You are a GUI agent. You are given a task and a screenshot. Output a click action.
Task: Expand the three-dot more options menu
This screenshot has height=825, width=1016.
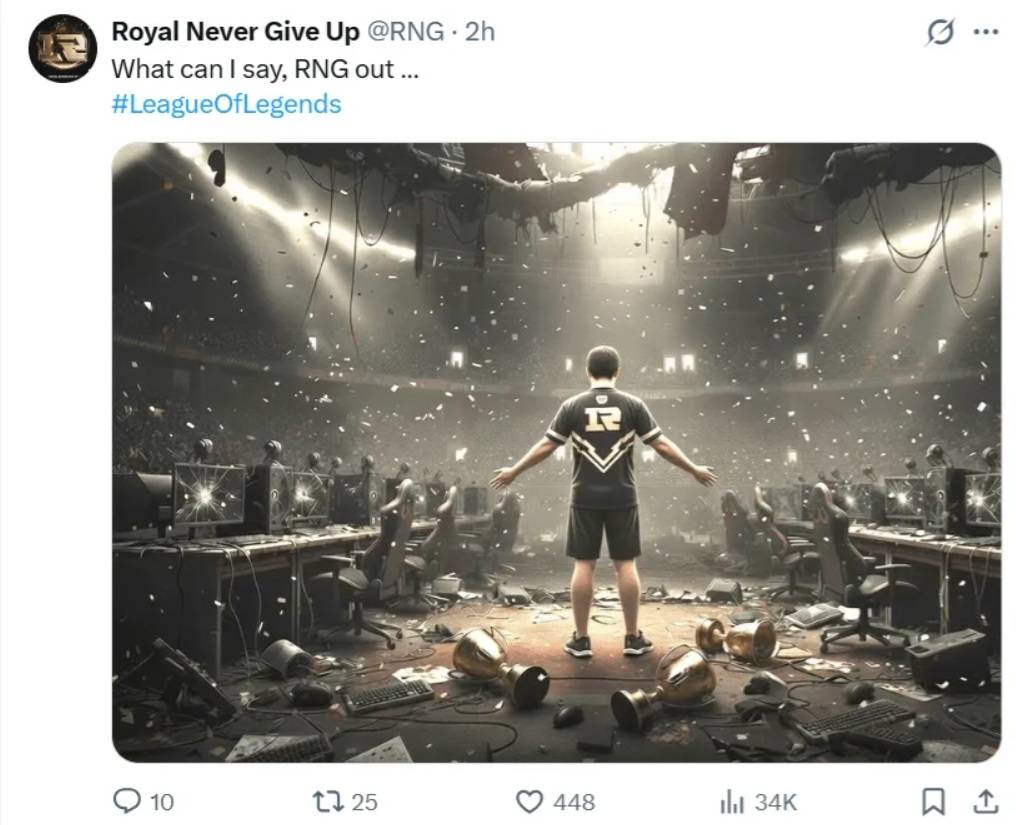(x=986, y=32)
